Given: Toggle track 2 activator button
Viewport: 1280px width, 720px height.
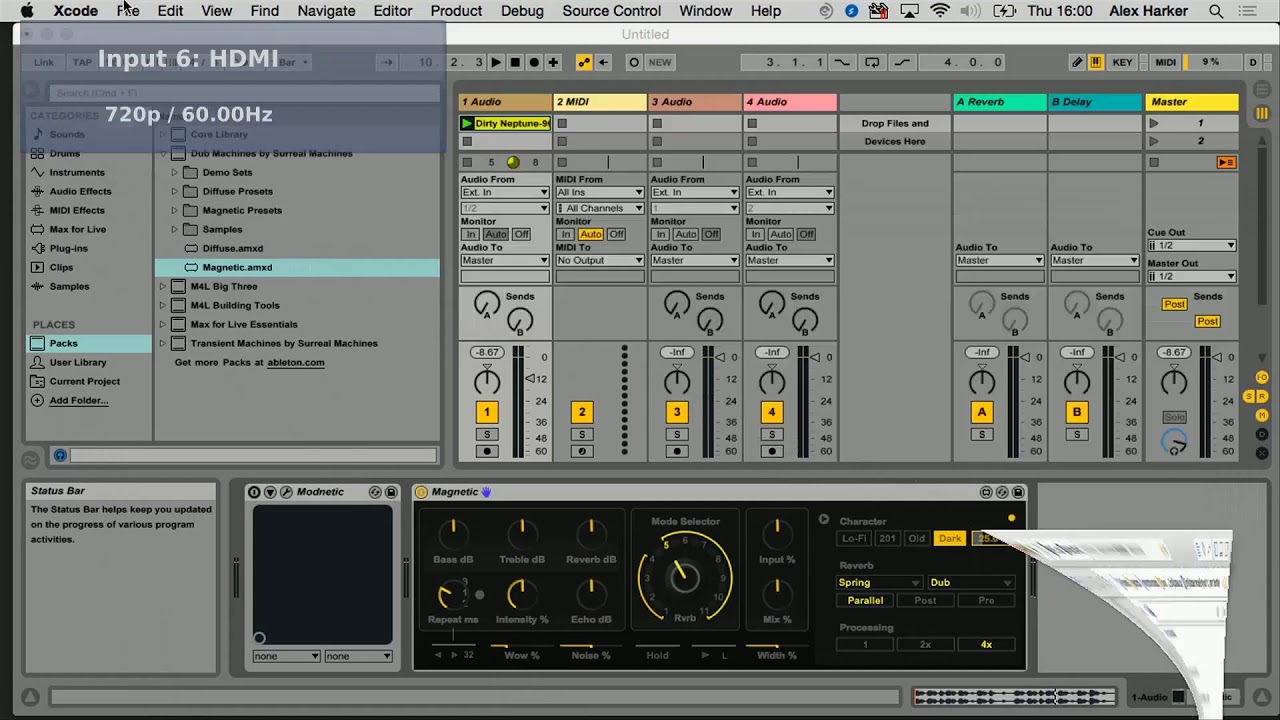Looking at the screenshot, I should [582, 412].
